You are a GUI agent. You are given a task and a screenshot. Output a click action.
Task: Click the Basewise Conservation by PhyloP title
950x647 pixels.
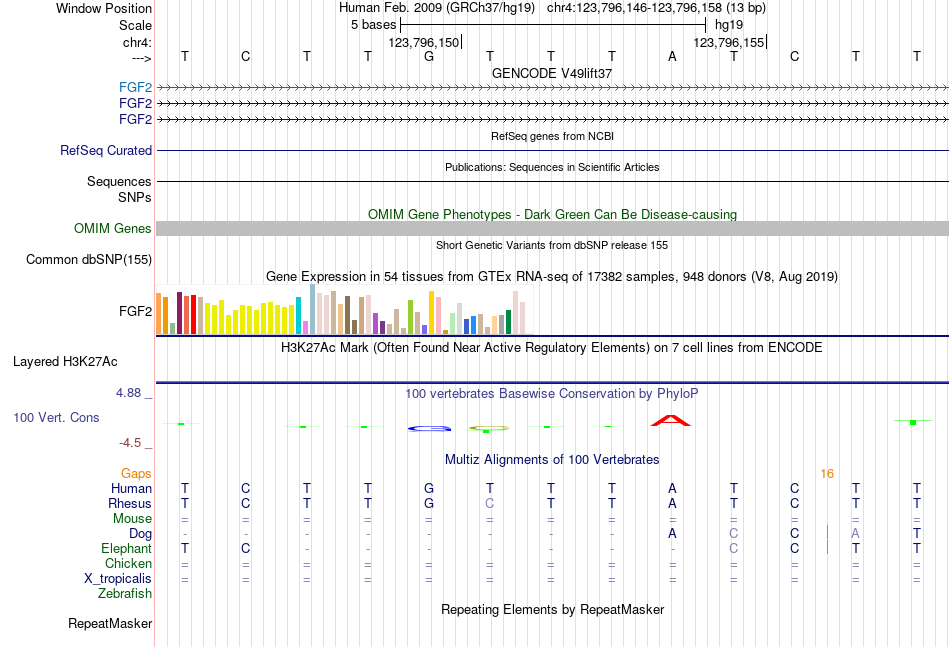click(552, 394)
